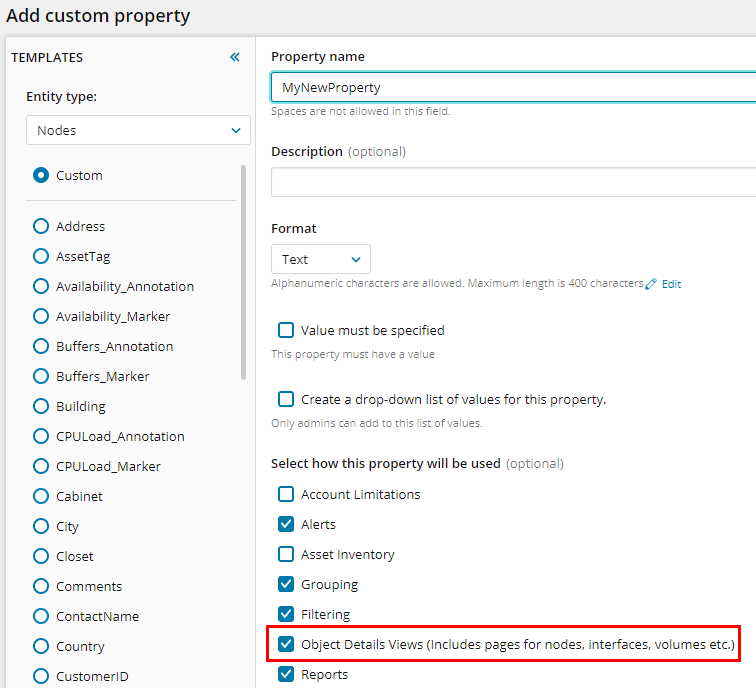Click the templates list vertical scrollbar

point(243,272)
